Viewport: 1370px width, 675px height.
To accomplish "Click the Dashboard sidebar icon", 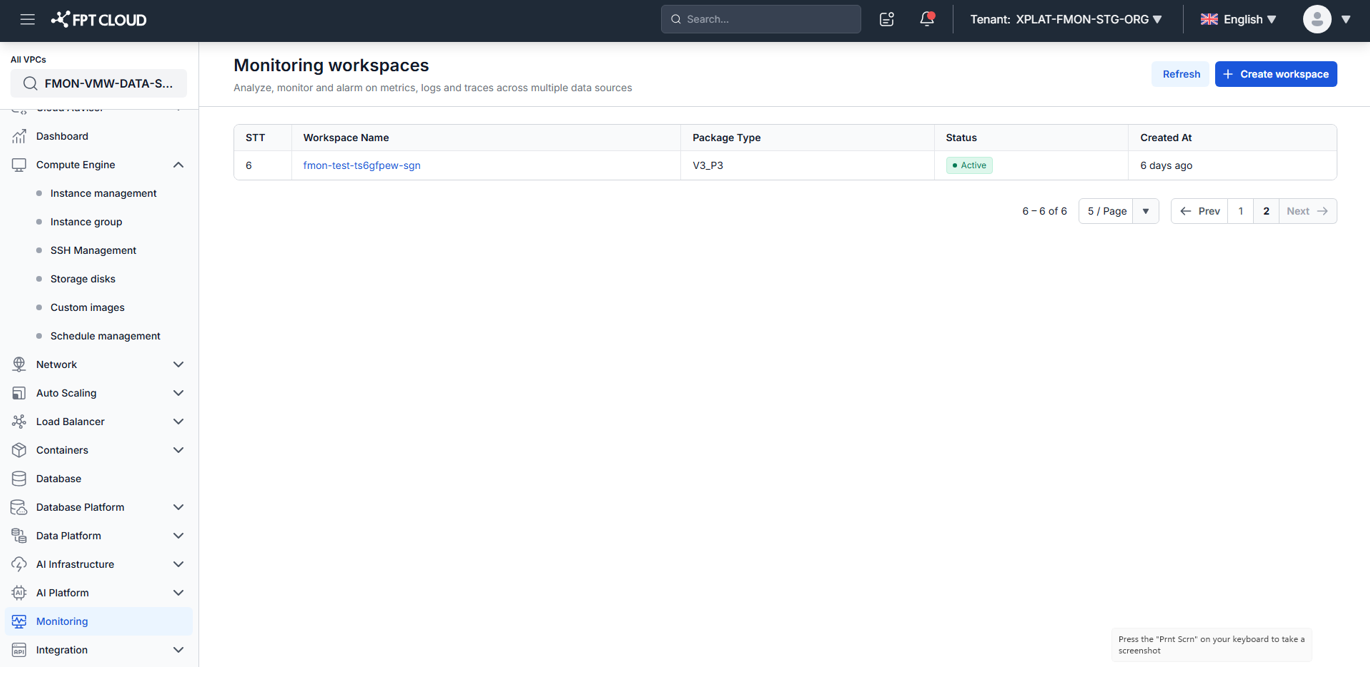I will pos(19,136).
